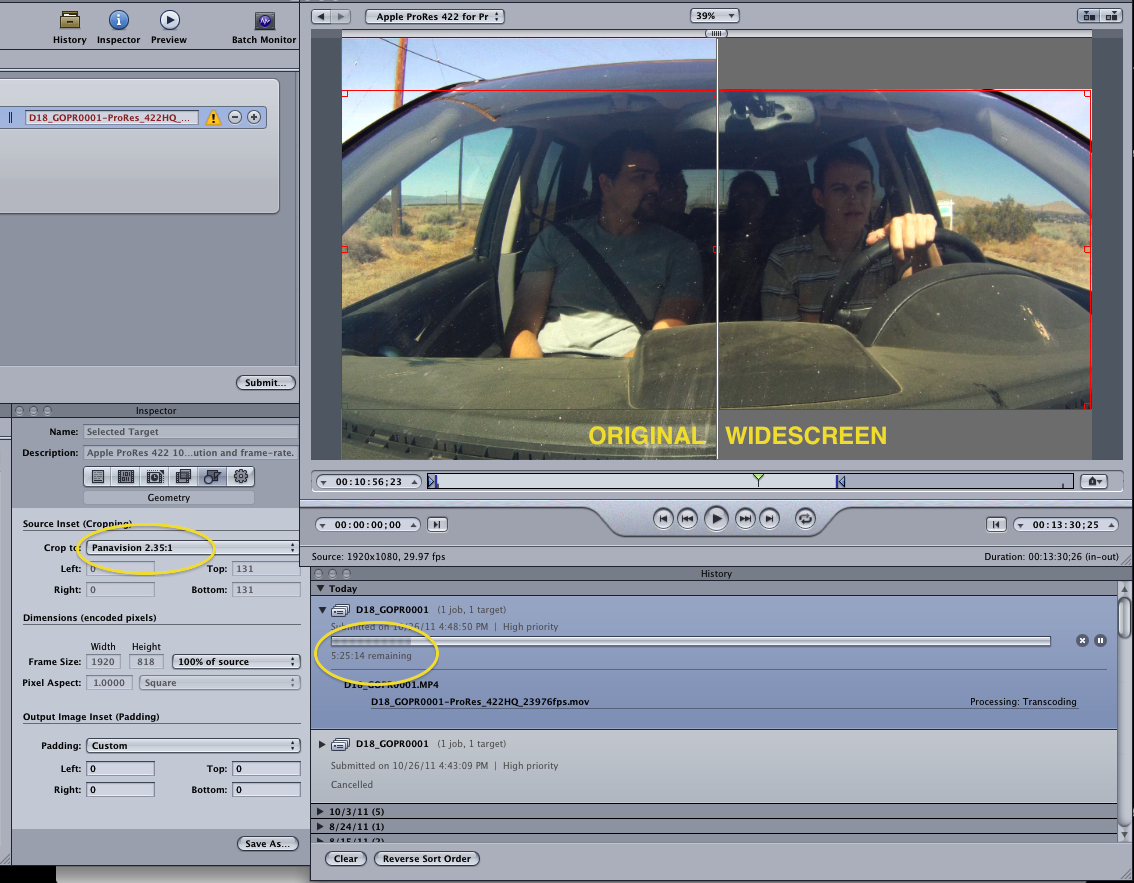This screenshot has height=883, width=1134.
Task: Select the previous item in Preview
Action: (x=321, y=16)
